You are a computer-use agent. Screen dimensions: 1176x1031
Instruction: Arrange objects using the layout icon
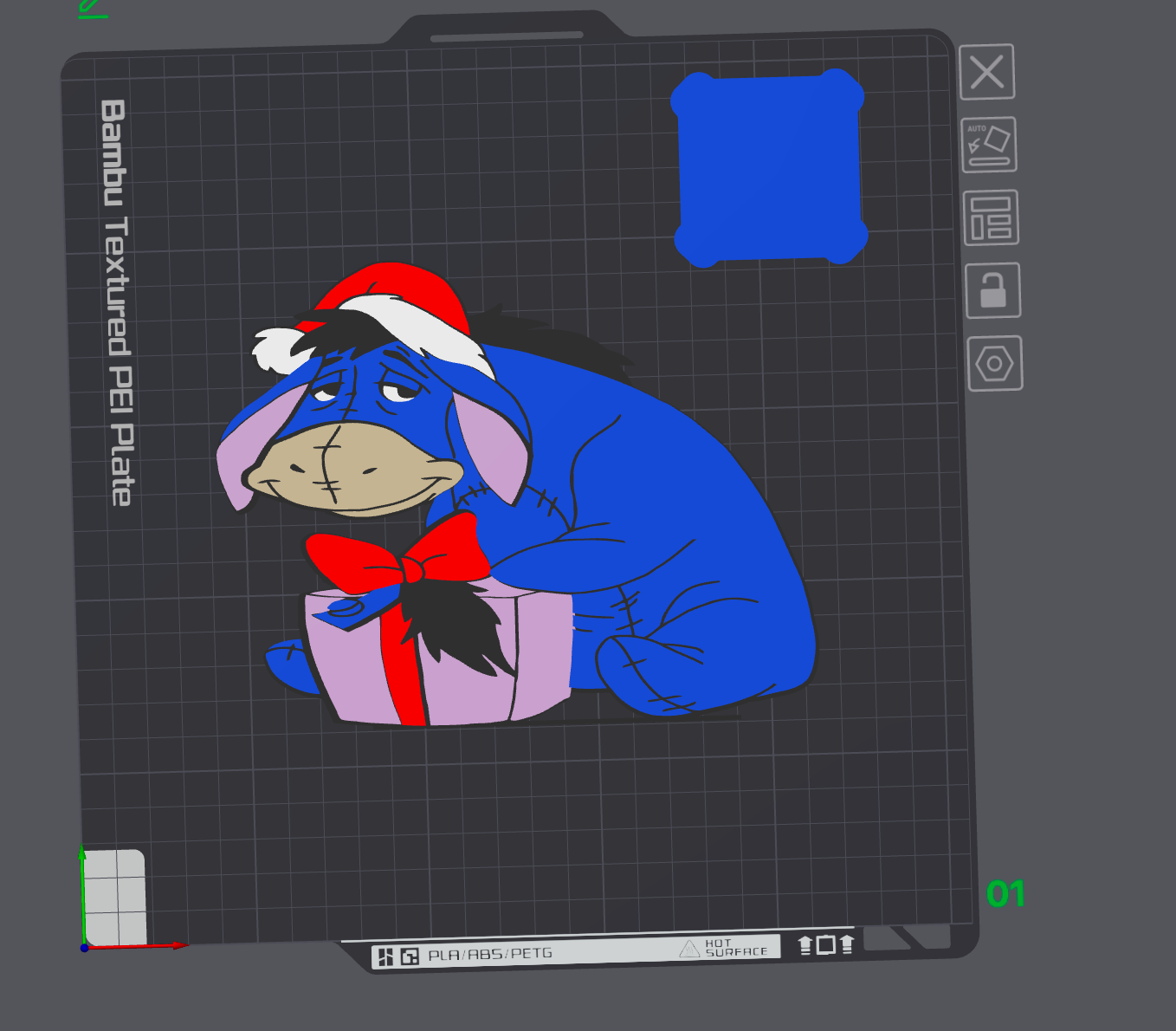point(991,217)
